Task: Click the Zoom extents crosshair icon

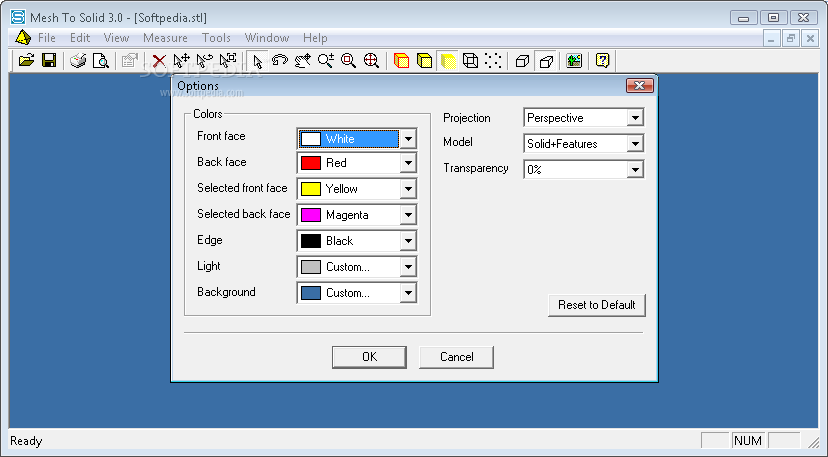Action: point(371,60)
